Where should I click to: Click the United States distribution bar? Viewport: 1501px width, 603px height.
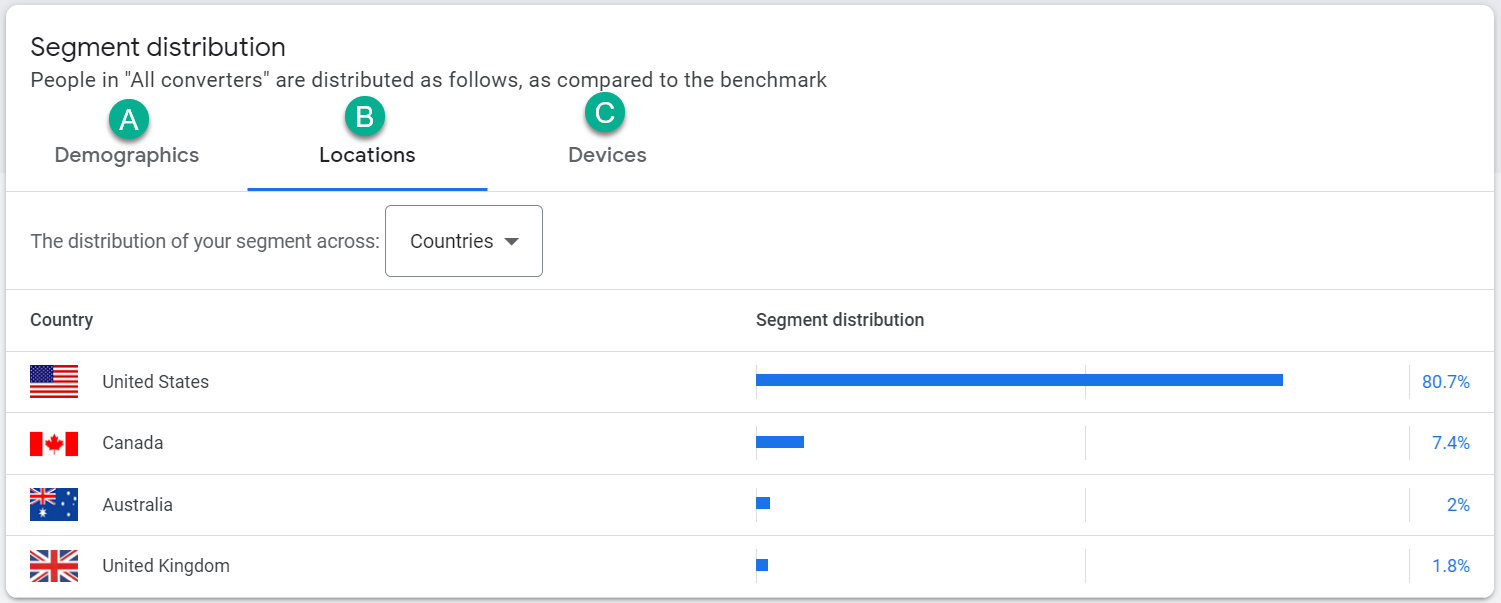pyautogui.click(x=1018, y=380)
